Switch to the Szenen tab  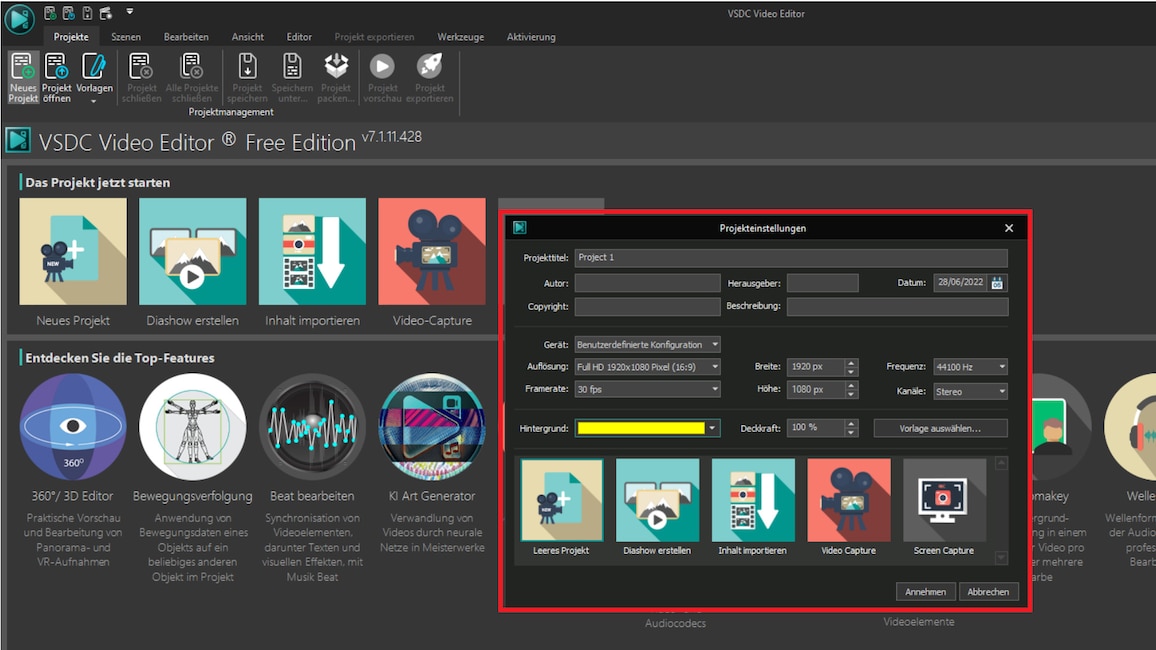(x=126, y=36)
